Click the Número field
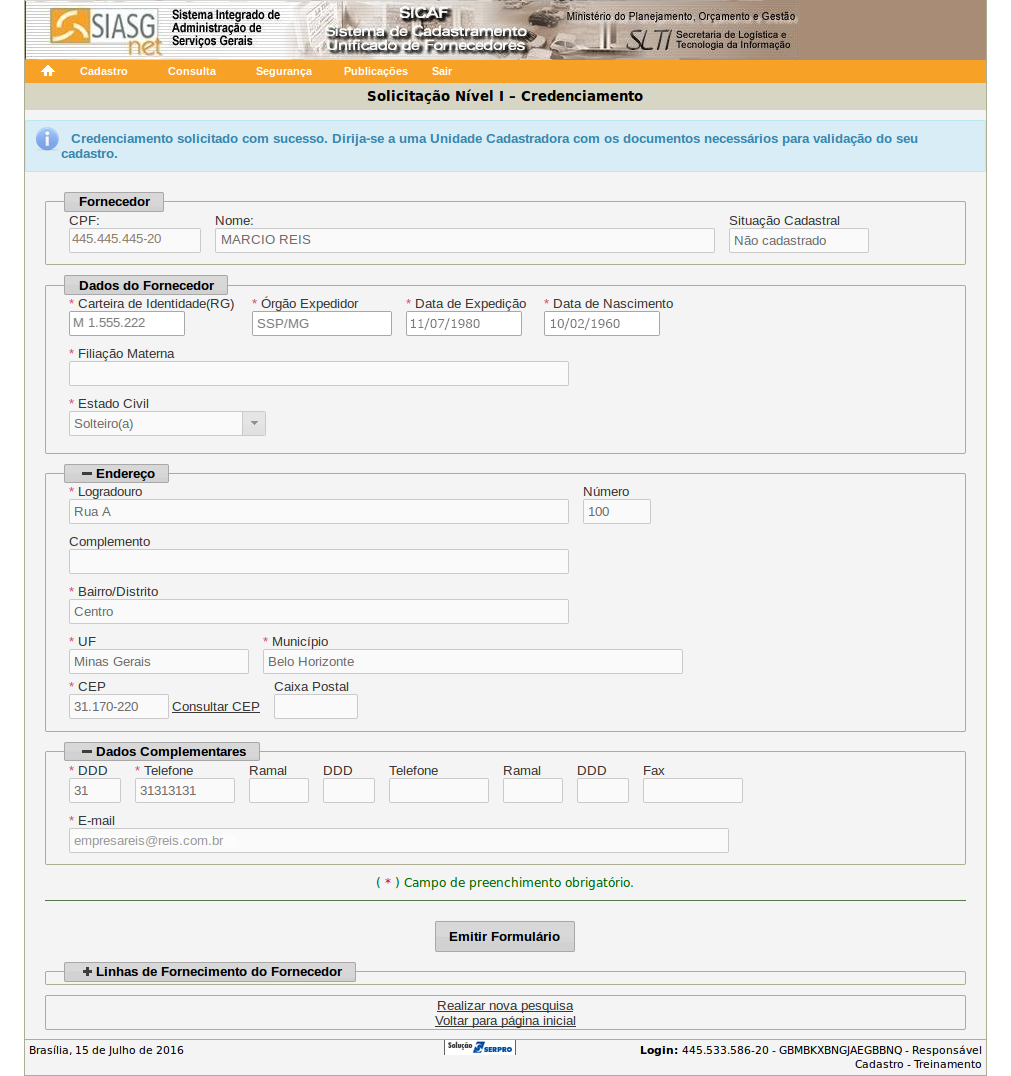The image size is (1011, 1076). [616, 511]
